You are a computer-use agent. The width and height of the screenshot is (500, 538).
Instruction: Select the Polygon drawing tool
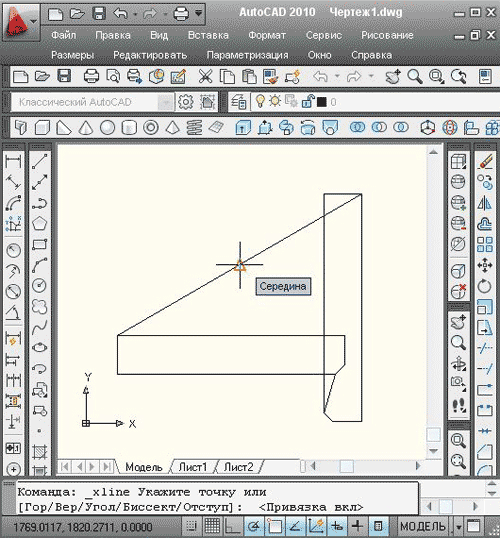pos(39,224)
